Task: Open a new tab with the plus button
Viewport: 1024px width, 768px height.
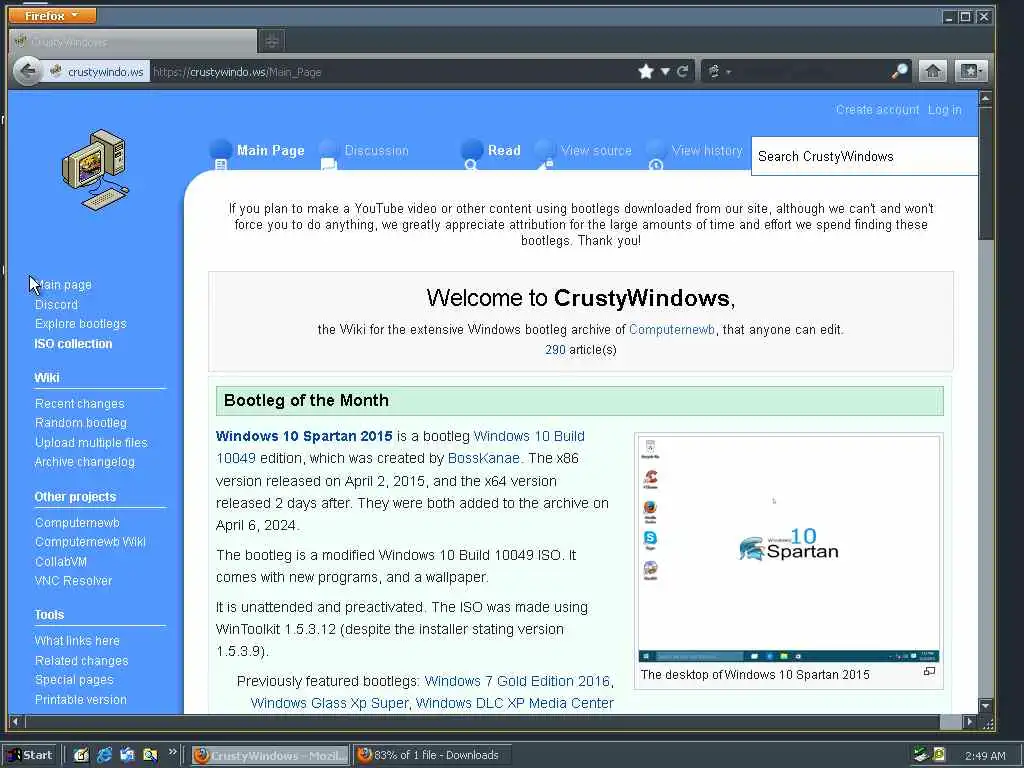Action: [x=272, y=42]
